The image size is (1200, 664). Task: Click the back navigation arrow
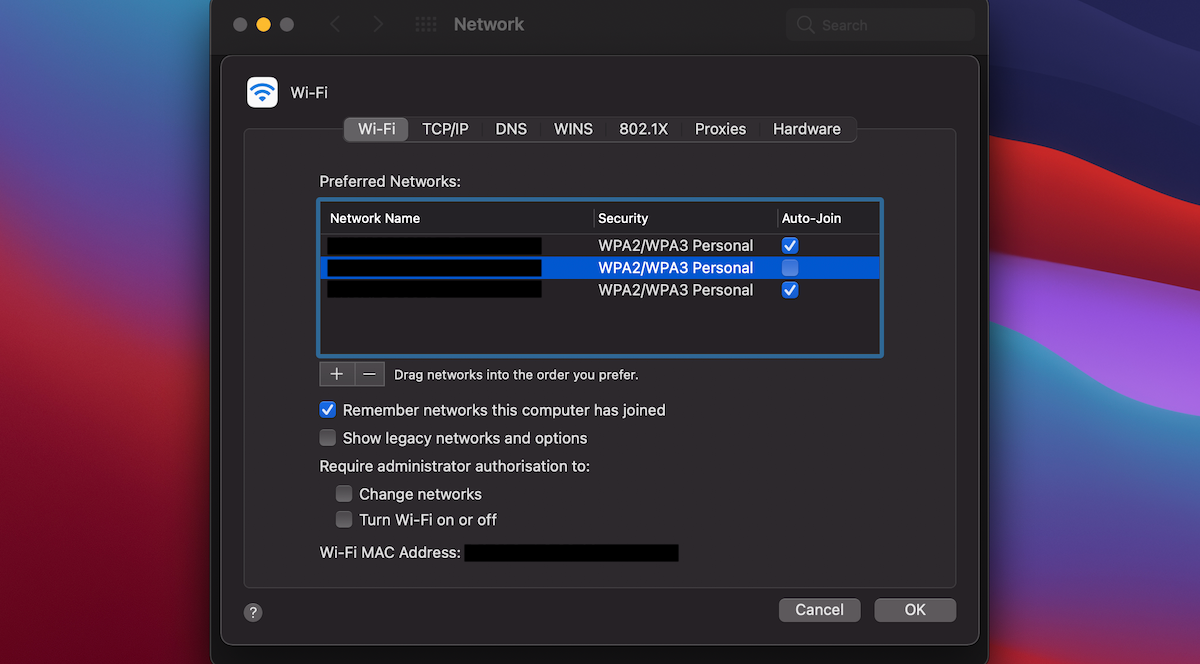(336, 24)
